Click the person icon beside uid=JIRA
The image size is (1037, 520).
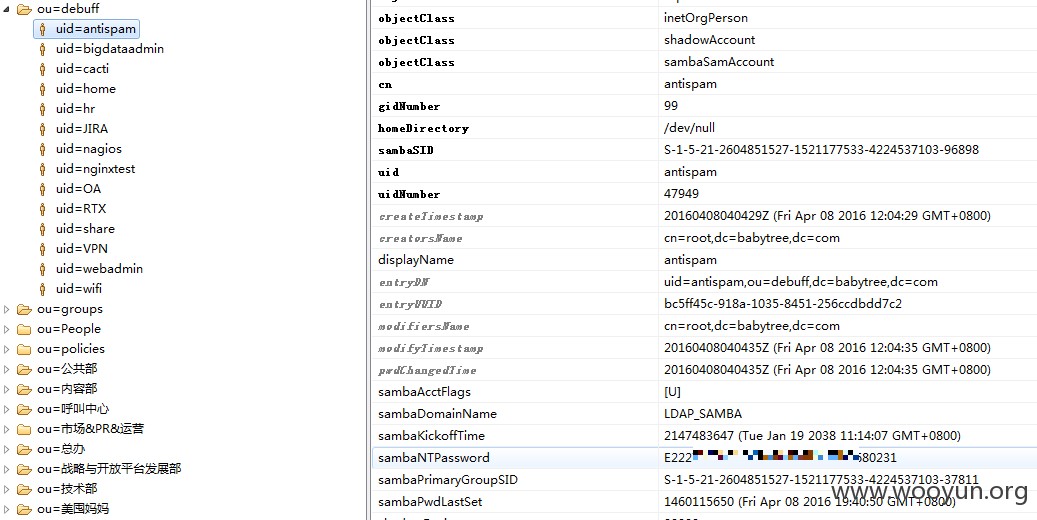click(x=43, y=129)
